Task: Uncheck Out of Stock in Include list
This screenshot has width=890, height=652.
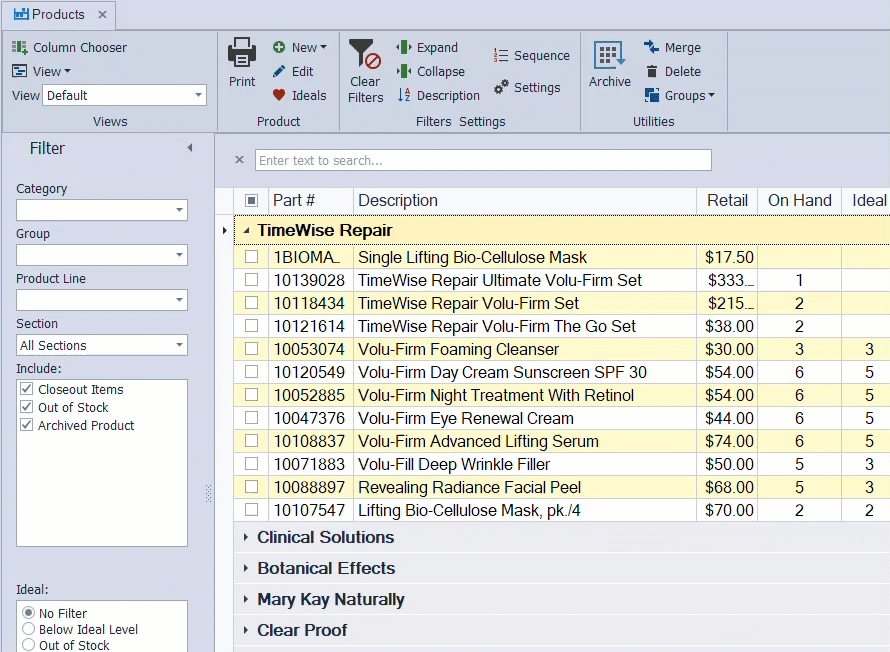Action: [27, 407]
